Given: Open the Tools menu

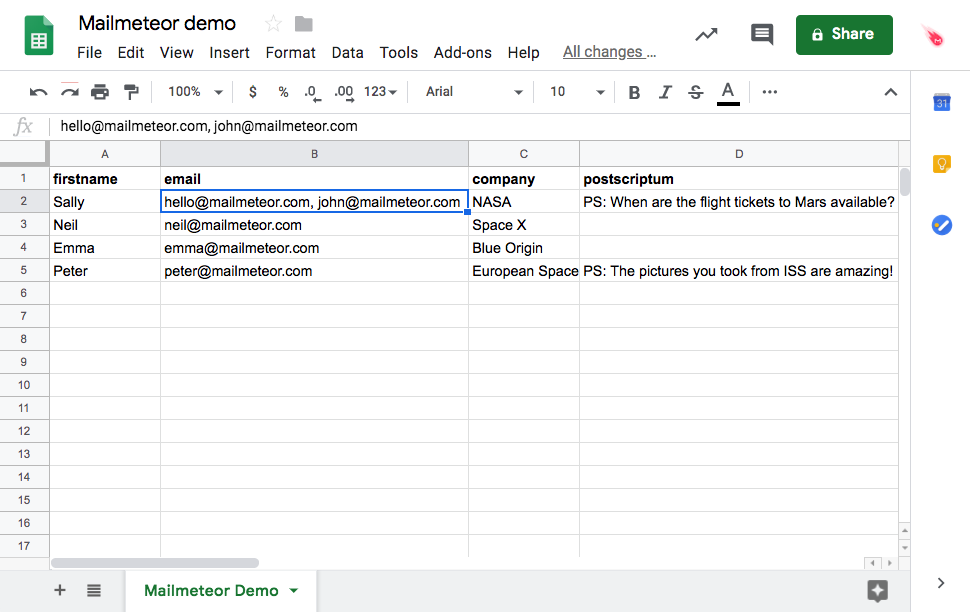Looking at the screenshot, I should coord(398,53).
